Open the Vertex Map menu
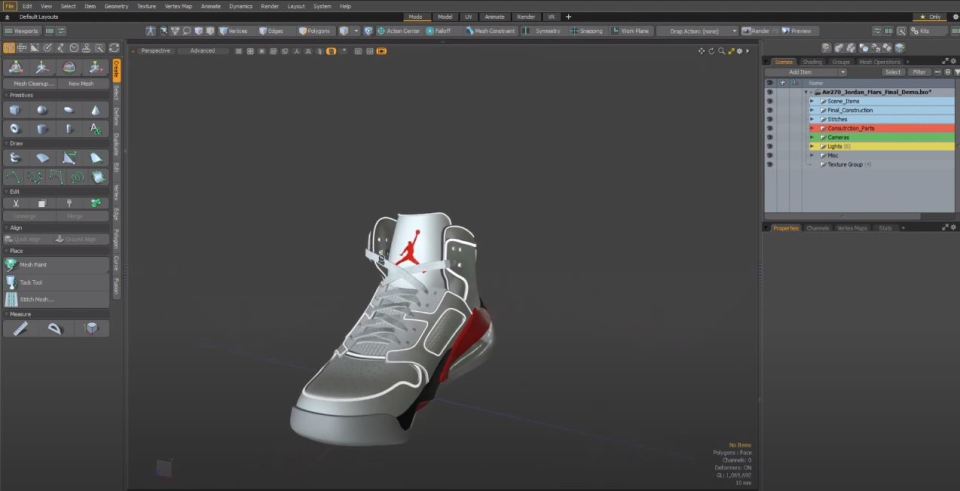Viewport: 960px width, 491px height. (178, 6)
